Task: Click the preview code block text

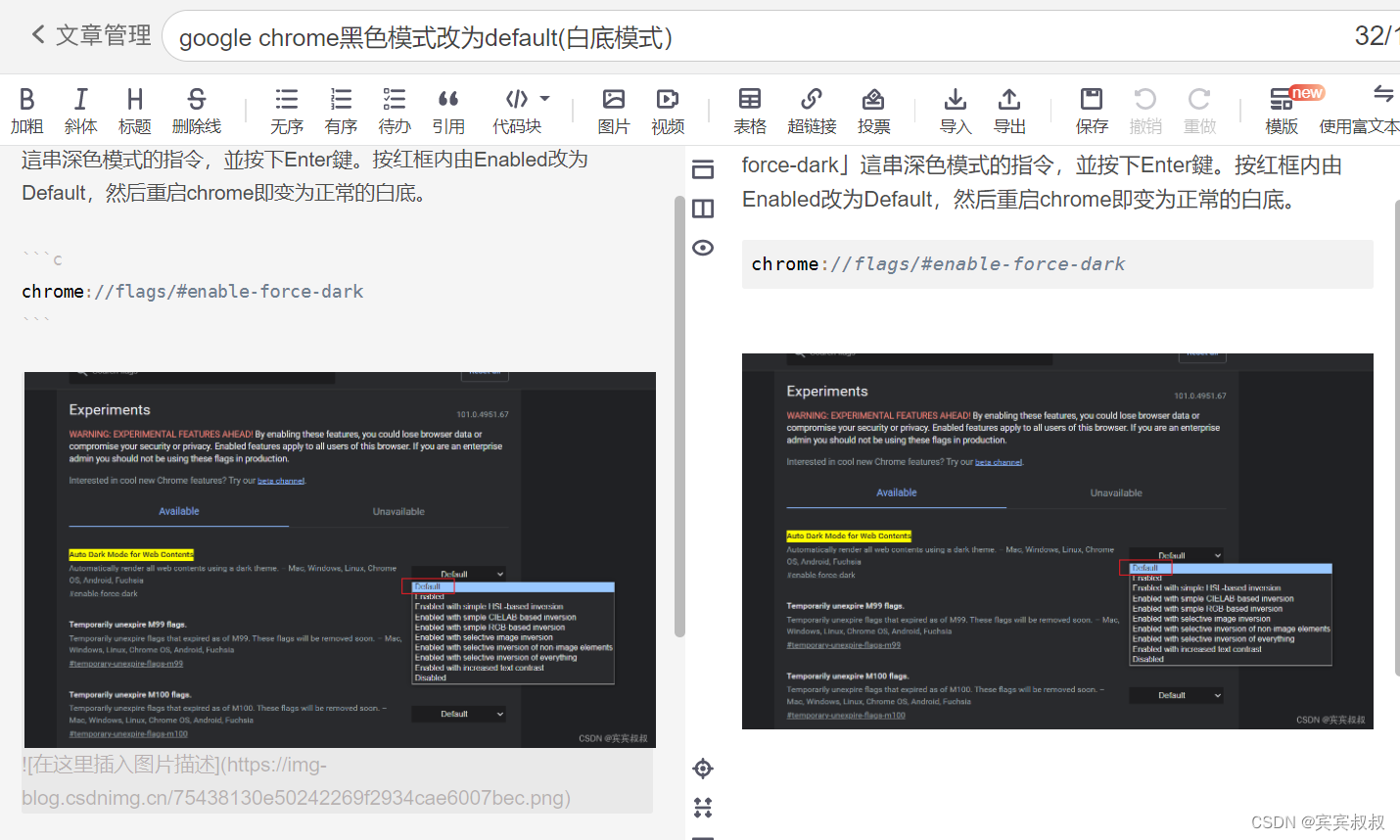Action: pos(938,264)
